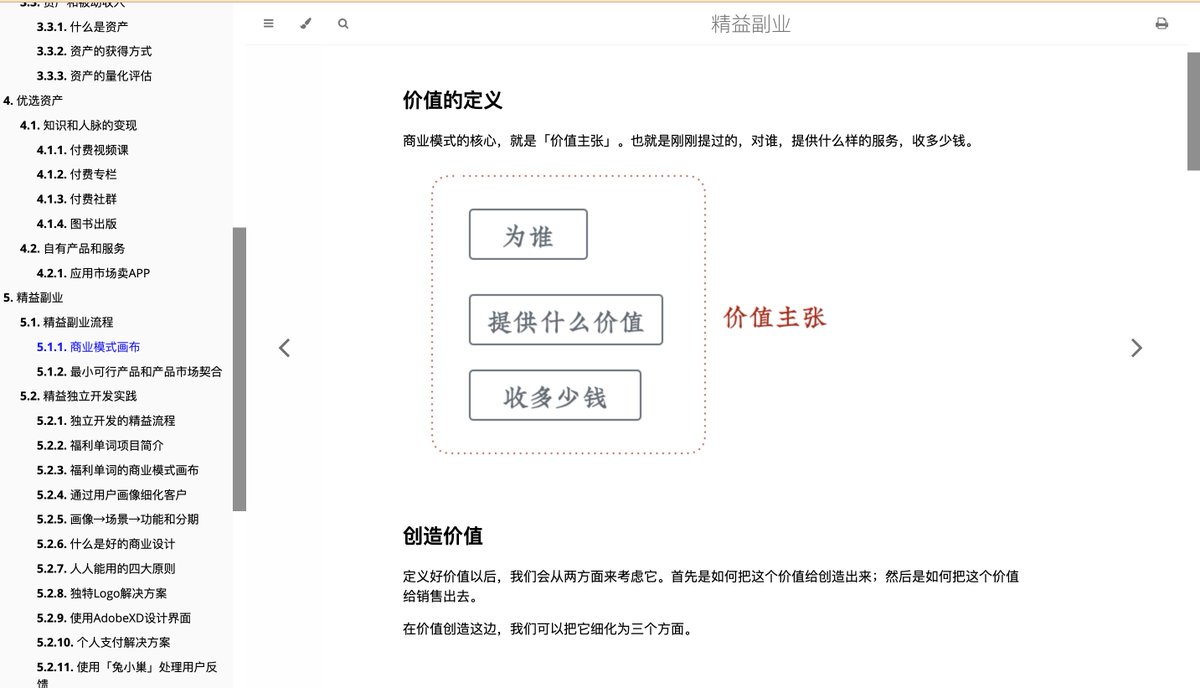Toggle the sidebar with hamburger icon

268,24
